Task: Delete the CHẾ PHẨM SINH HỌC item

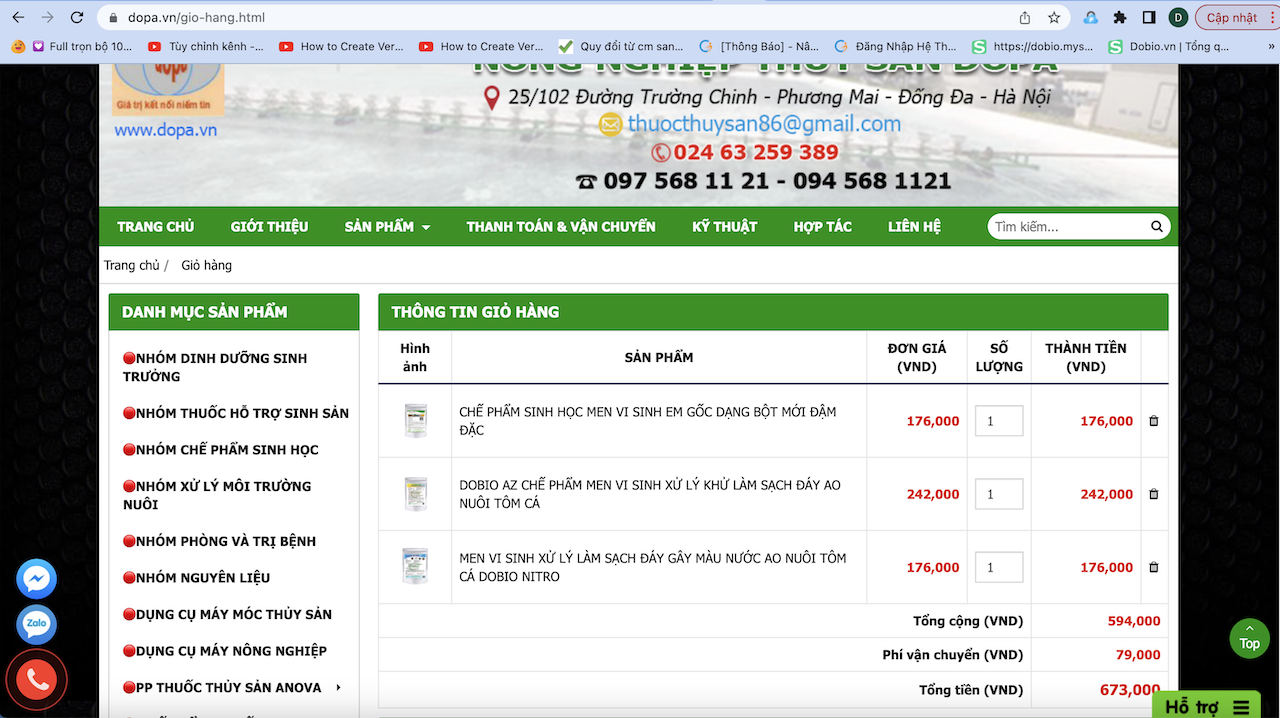Action: (x=1154, y=421)
